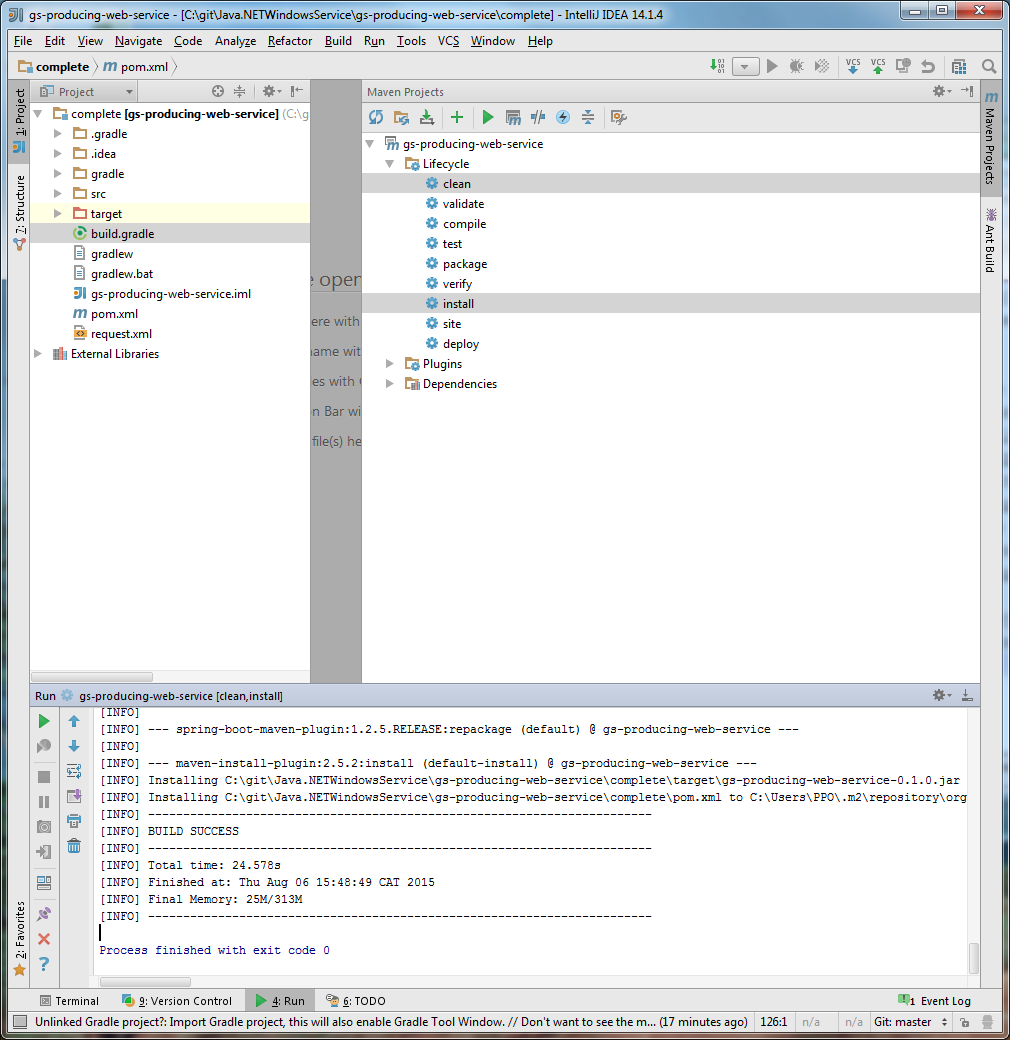Open the Refactor menu

click(x=290, y=41)
